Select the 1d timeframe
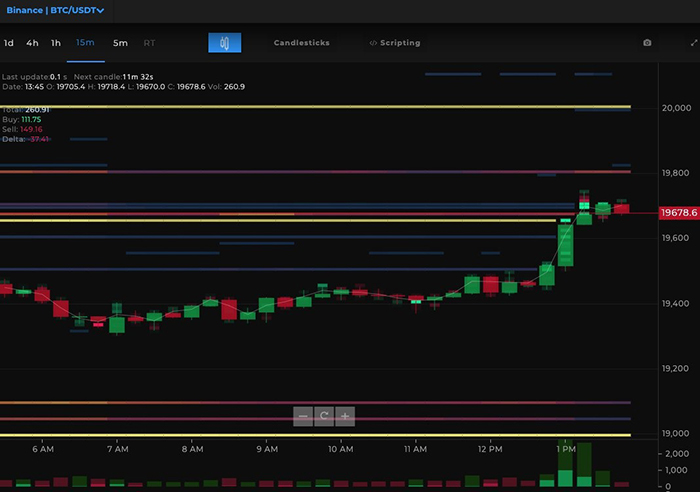This screenshot has height=492, width=700. [9, 43]
